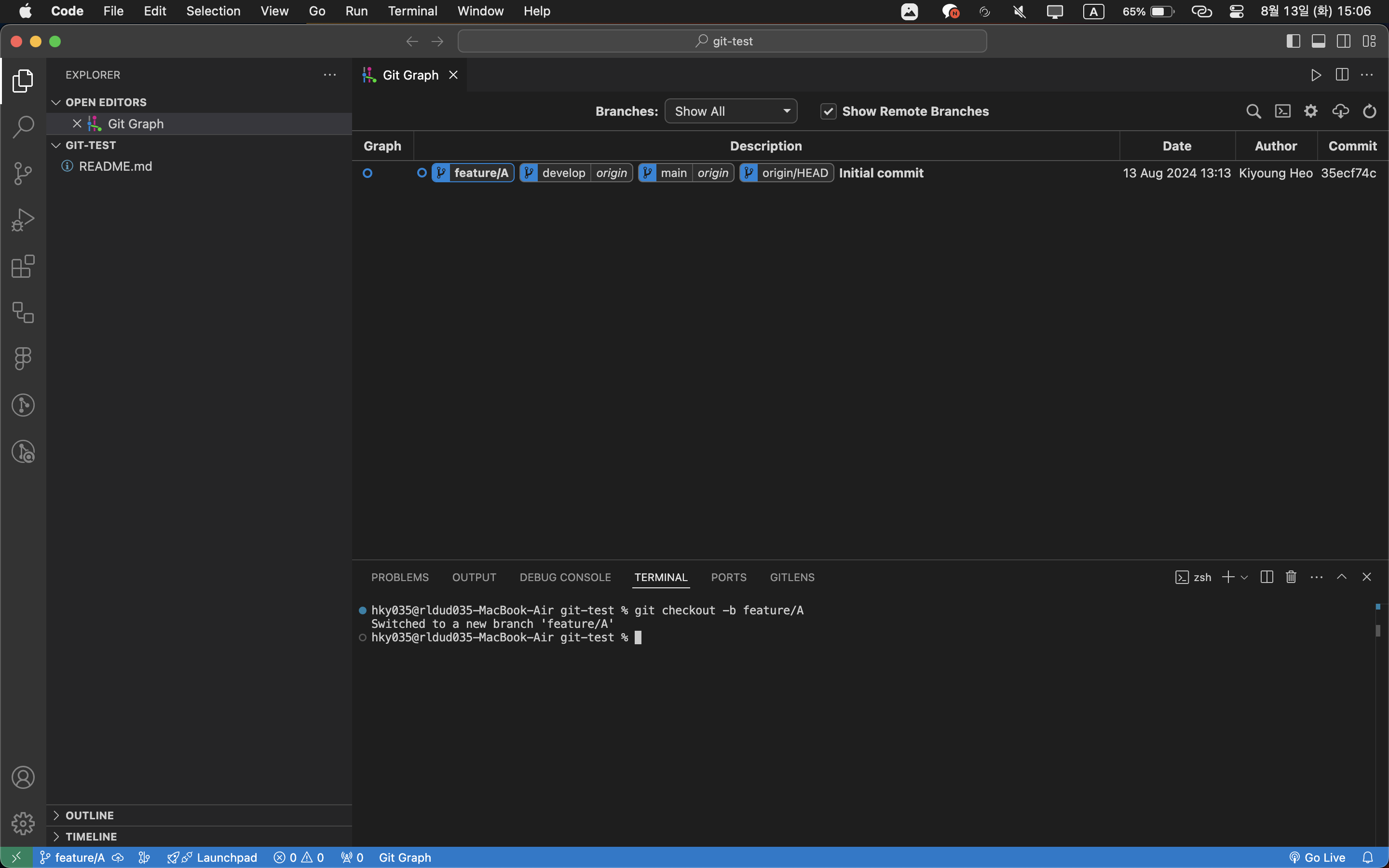Open the Terminal menu in menu bar
The image size is (1389, 868).
point(413,11)
